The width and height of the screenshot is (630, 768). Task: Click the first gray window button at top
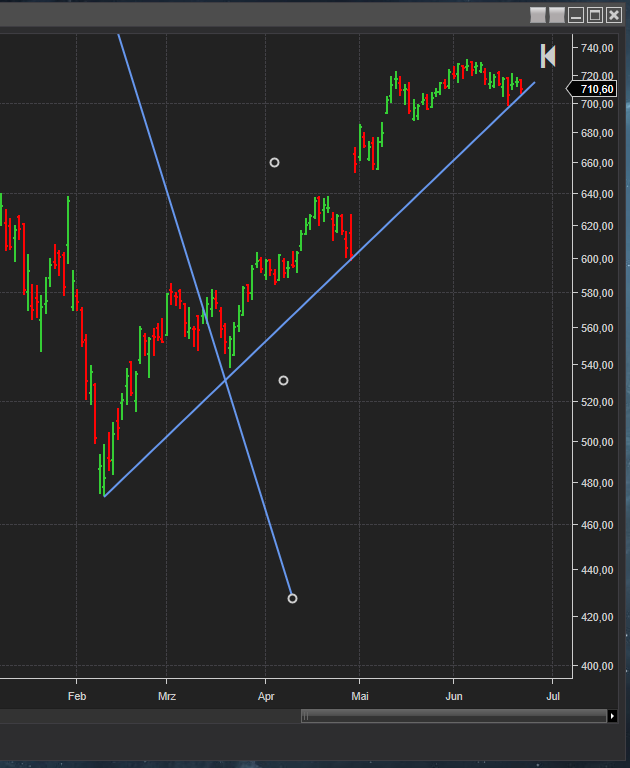pyautogui.click(x=538, y=15)
